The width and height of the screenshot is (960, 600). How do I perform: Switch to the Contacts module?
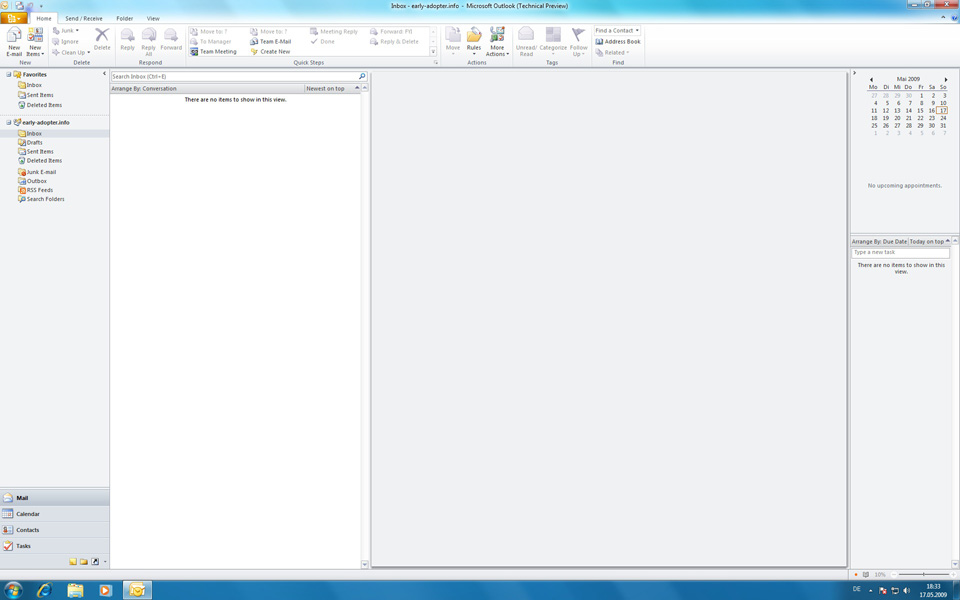54,530
